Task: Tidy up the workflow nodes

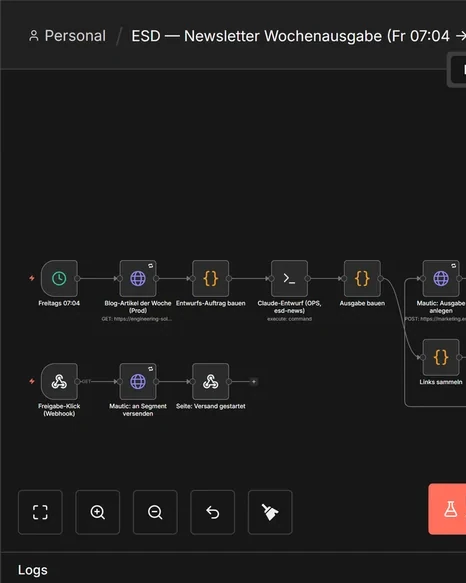Action: (270, 512)
